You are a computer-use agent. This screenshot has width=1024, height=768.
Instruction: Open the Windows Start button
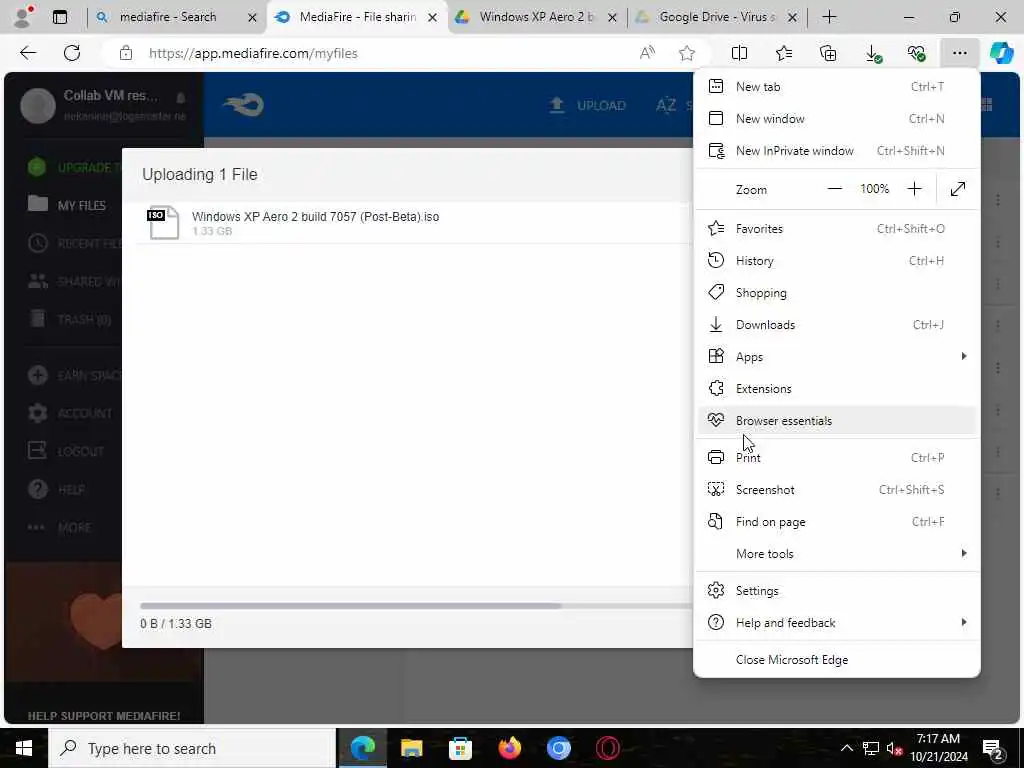[24, 748]
